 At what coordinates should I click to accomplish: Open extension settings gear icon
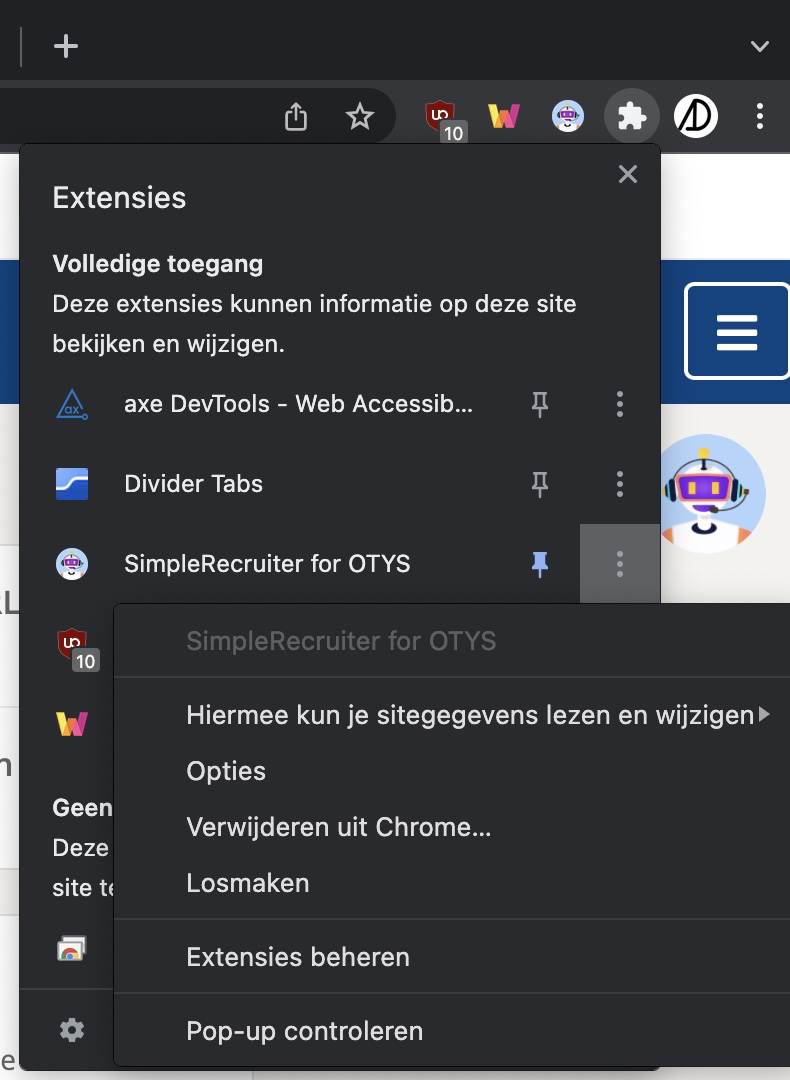[72, 1030]
